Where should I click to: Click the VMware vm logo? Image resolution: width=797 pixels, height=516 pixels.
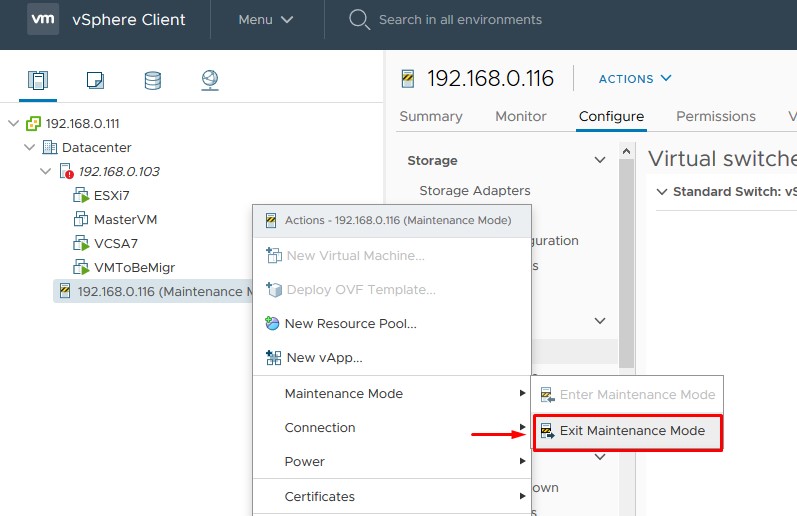click(x=43, y=19)
